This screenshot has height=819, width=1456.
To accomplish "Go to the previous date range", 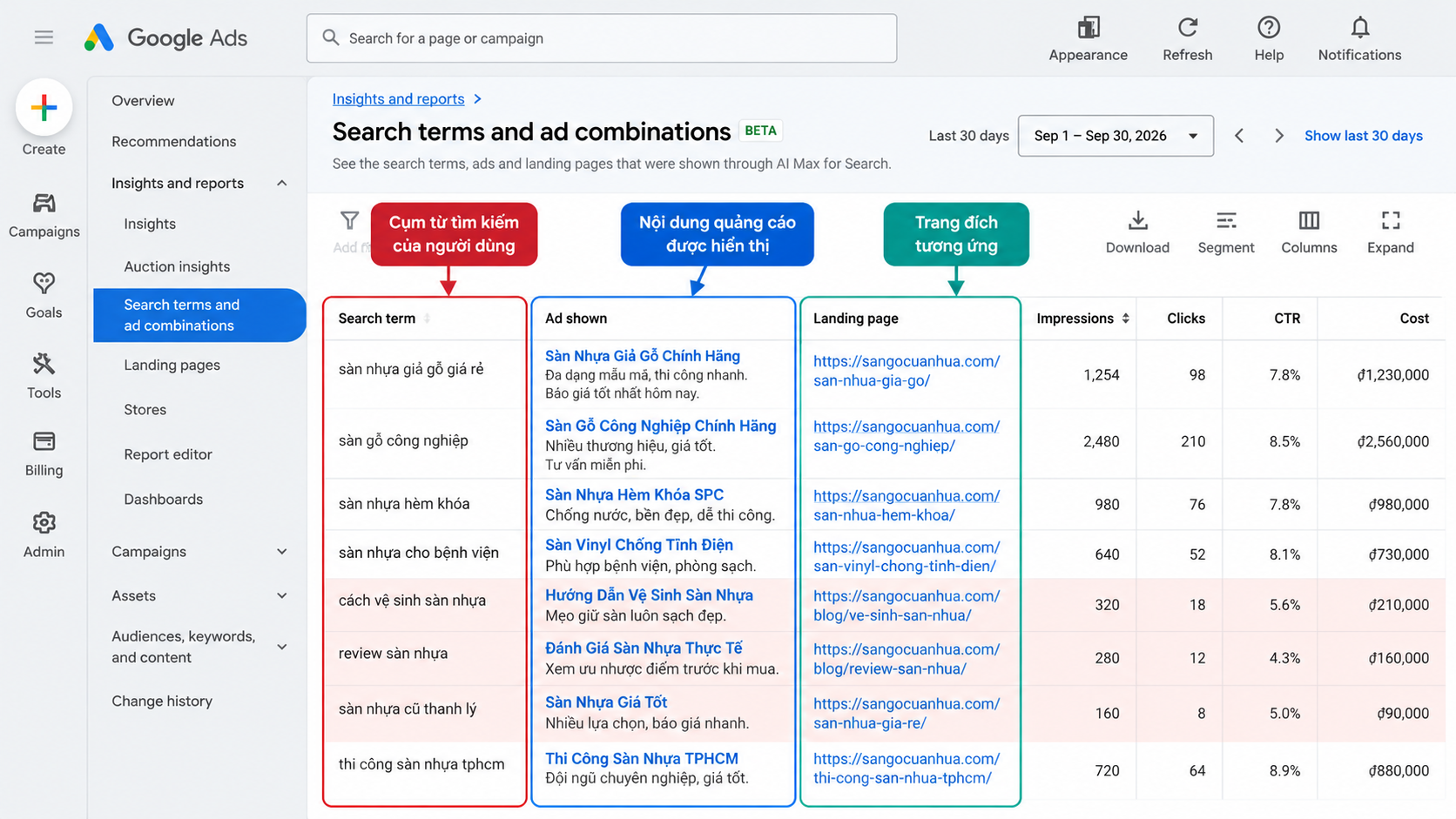I will (1239, 136).
